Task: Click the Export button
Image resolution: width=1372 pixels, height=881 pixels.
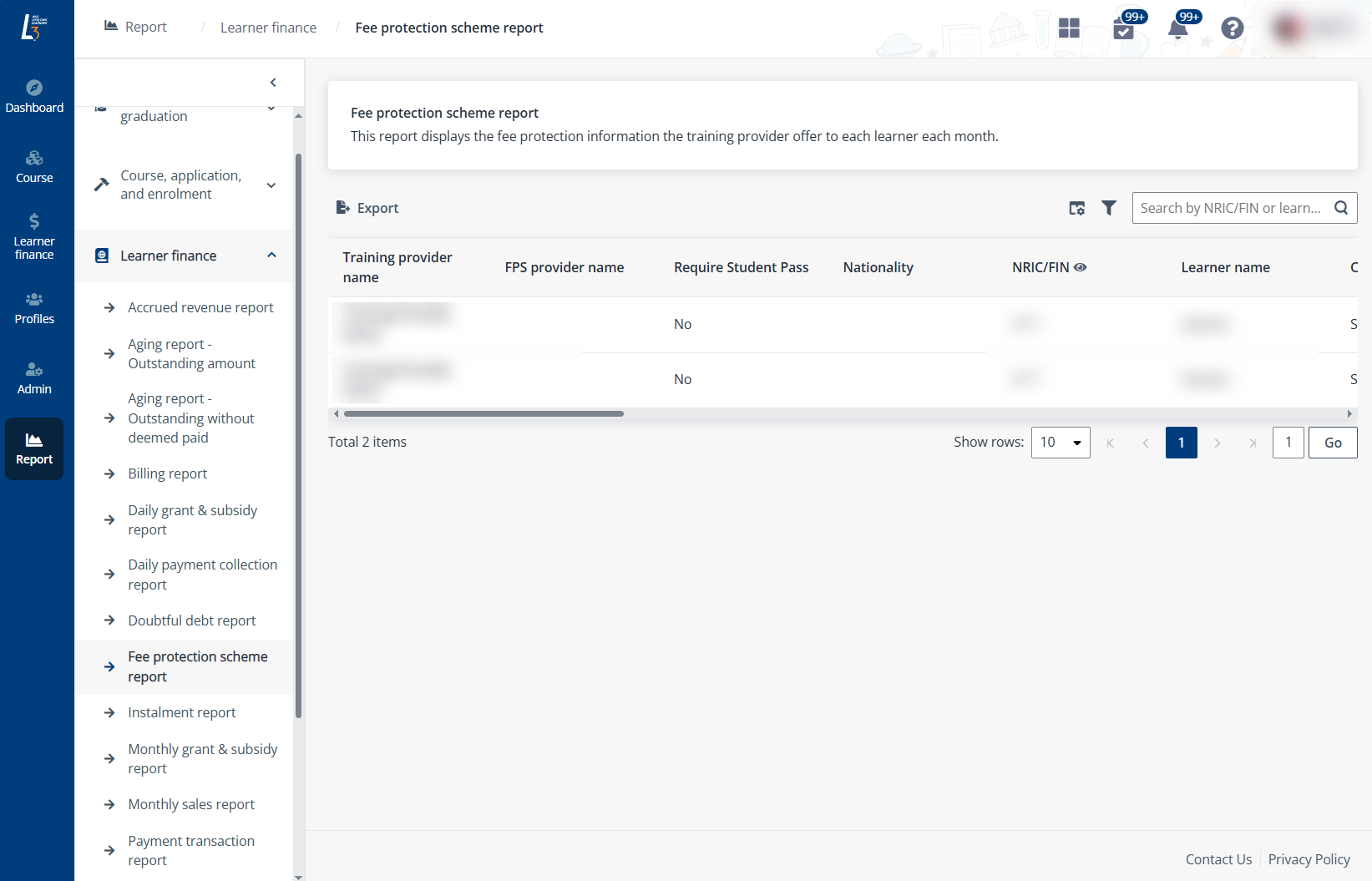Action: coord(367,208)
